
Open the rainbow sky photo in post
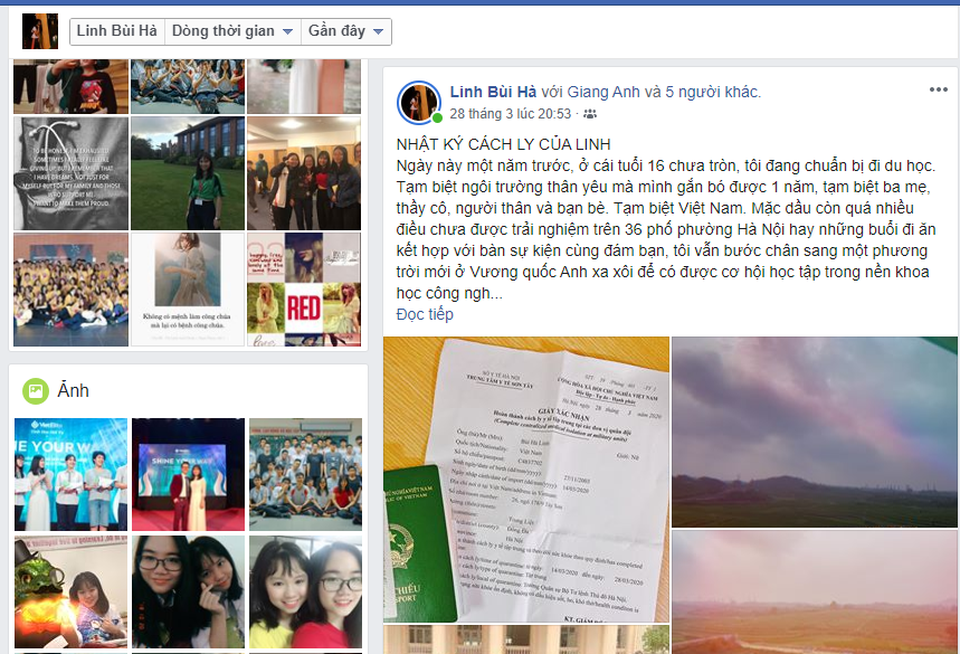point(814,431)
